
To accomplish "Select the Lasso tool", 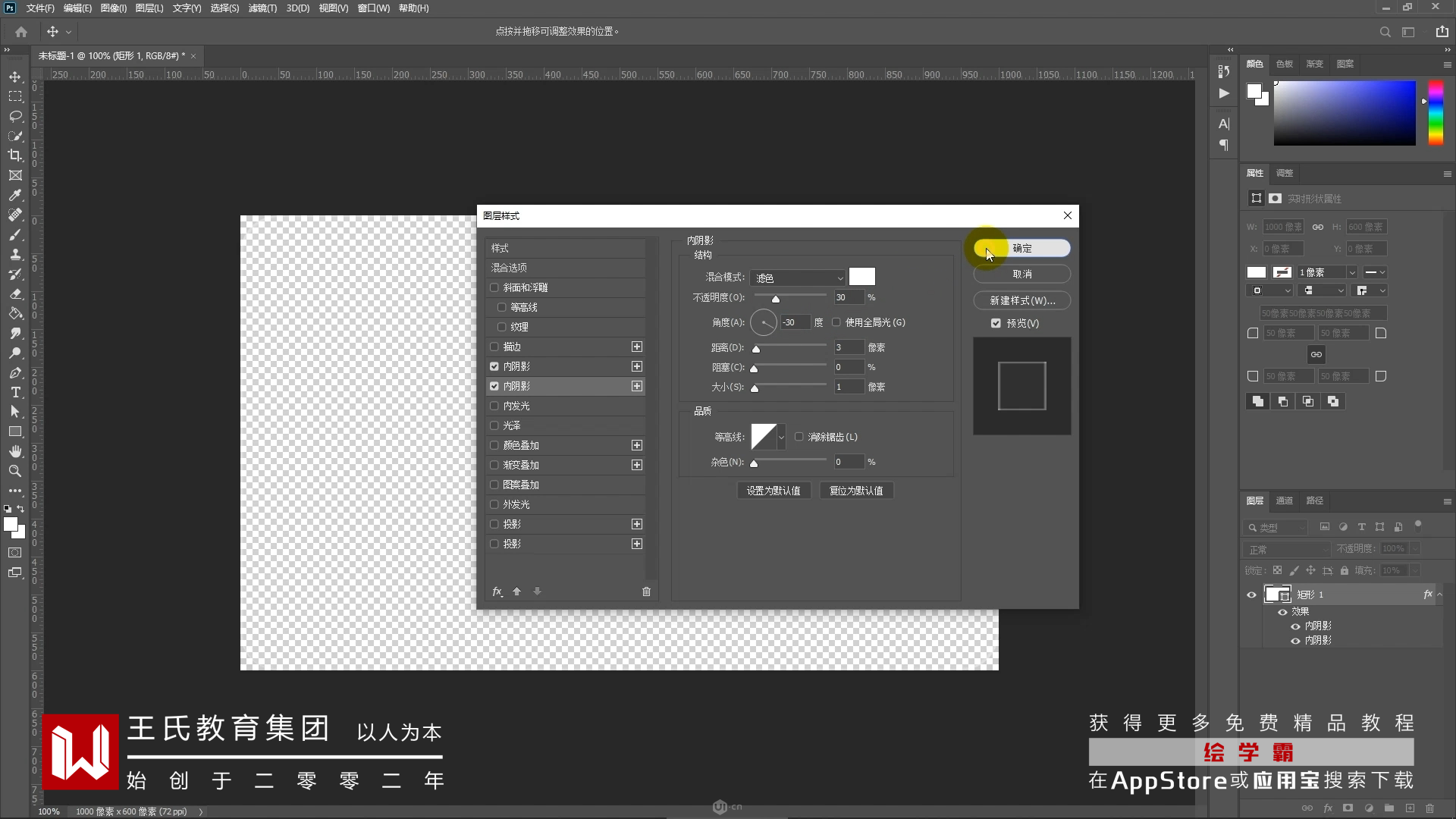I will [15, 116].
